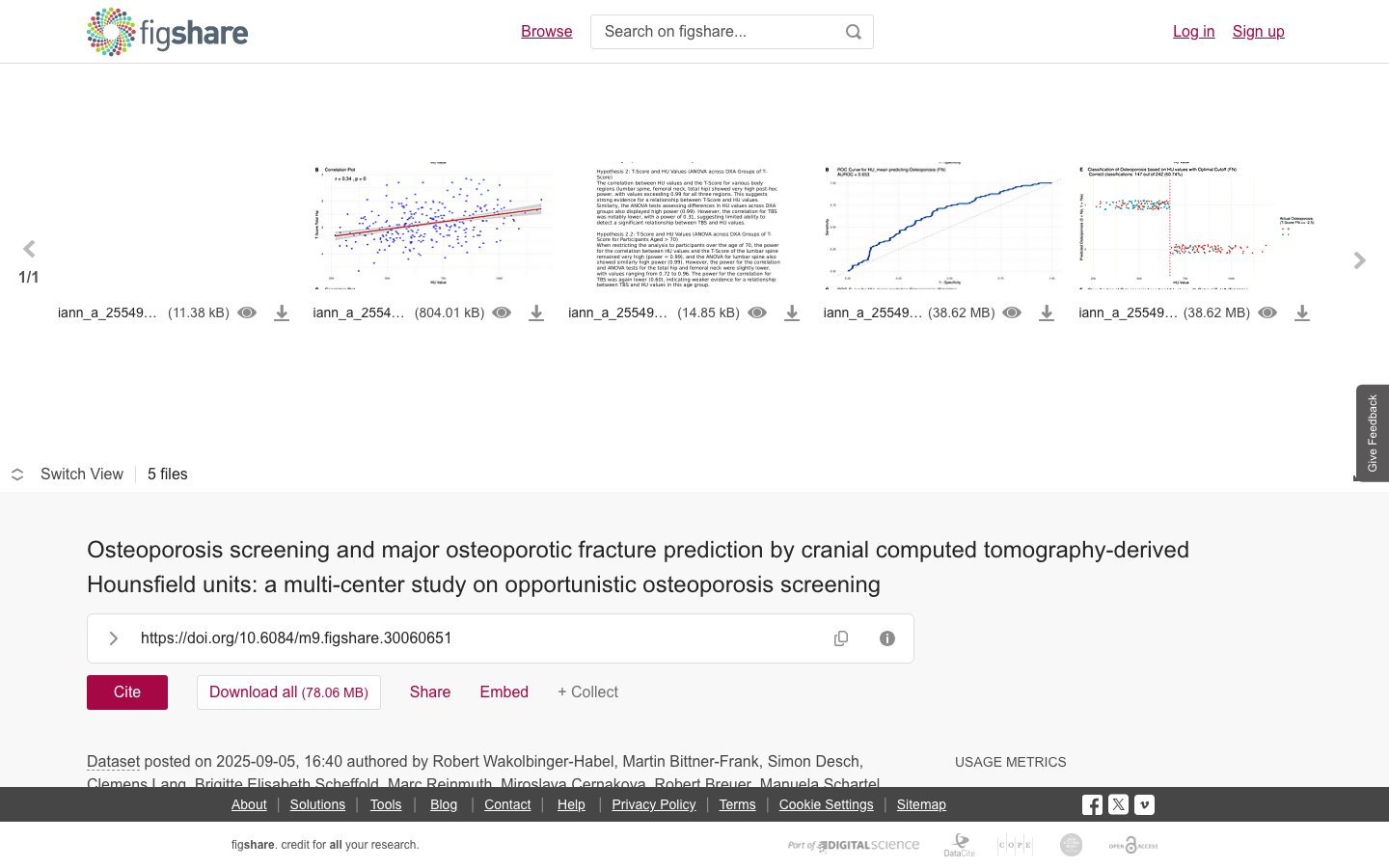
Task: Preview the 804.01 kB file via eye icon
Action: point(502,312)
